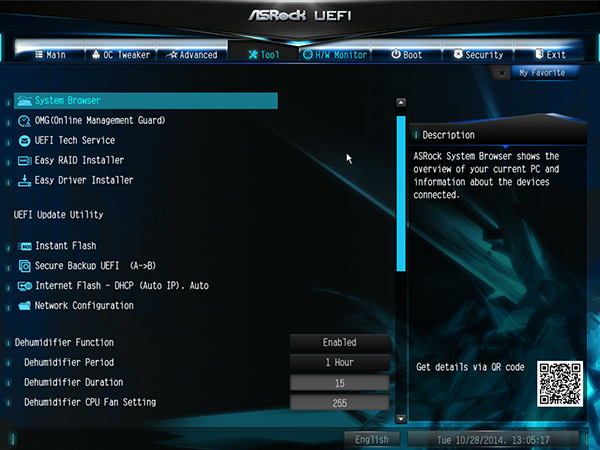Click the scrollbar down arrow
Screen dimensions: 600x450
401,419
